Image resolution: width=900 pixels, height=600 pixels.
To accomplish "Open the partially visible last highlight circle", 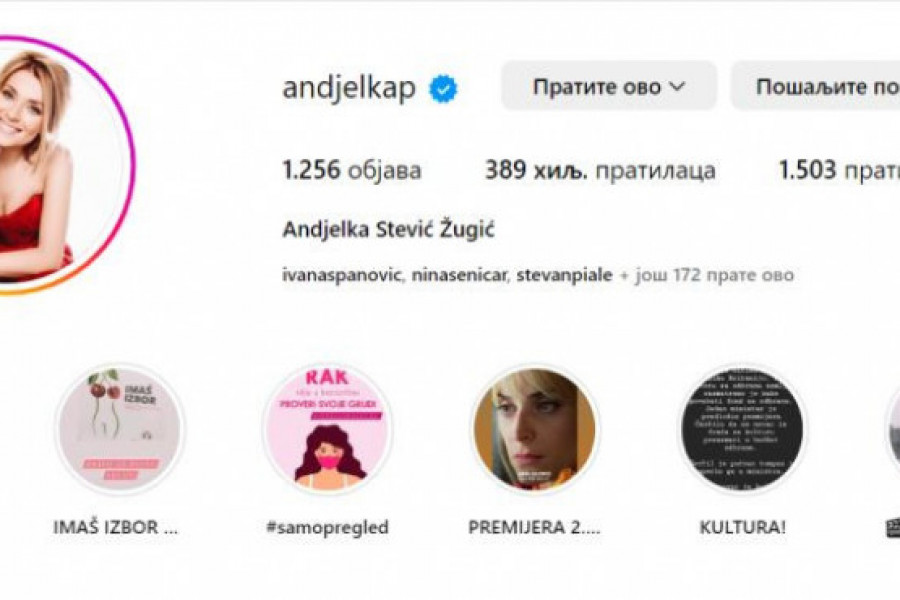I will (893, 429).
